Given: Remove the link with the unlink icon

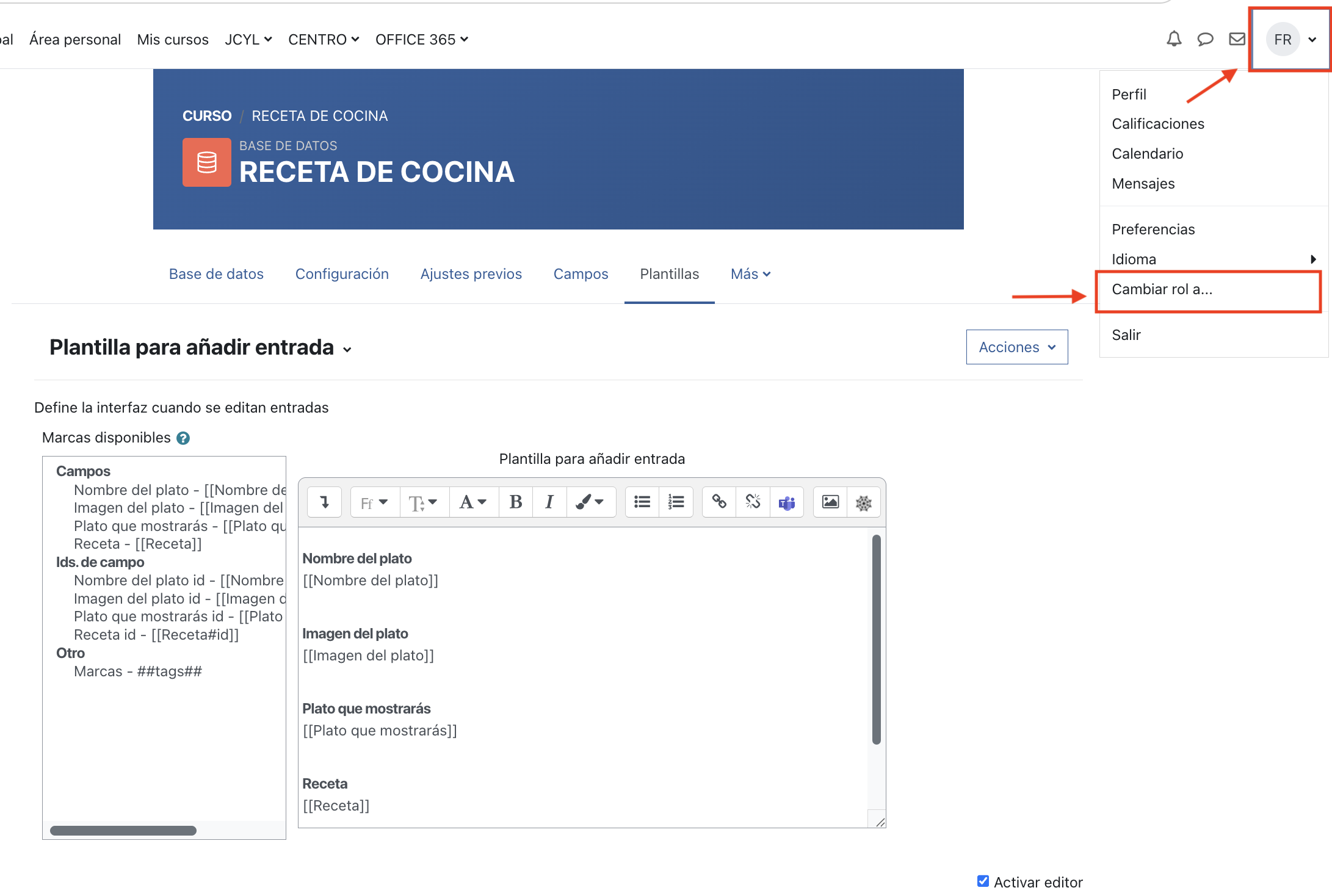Looking at the screenshot, I should (x=753, y=502).
